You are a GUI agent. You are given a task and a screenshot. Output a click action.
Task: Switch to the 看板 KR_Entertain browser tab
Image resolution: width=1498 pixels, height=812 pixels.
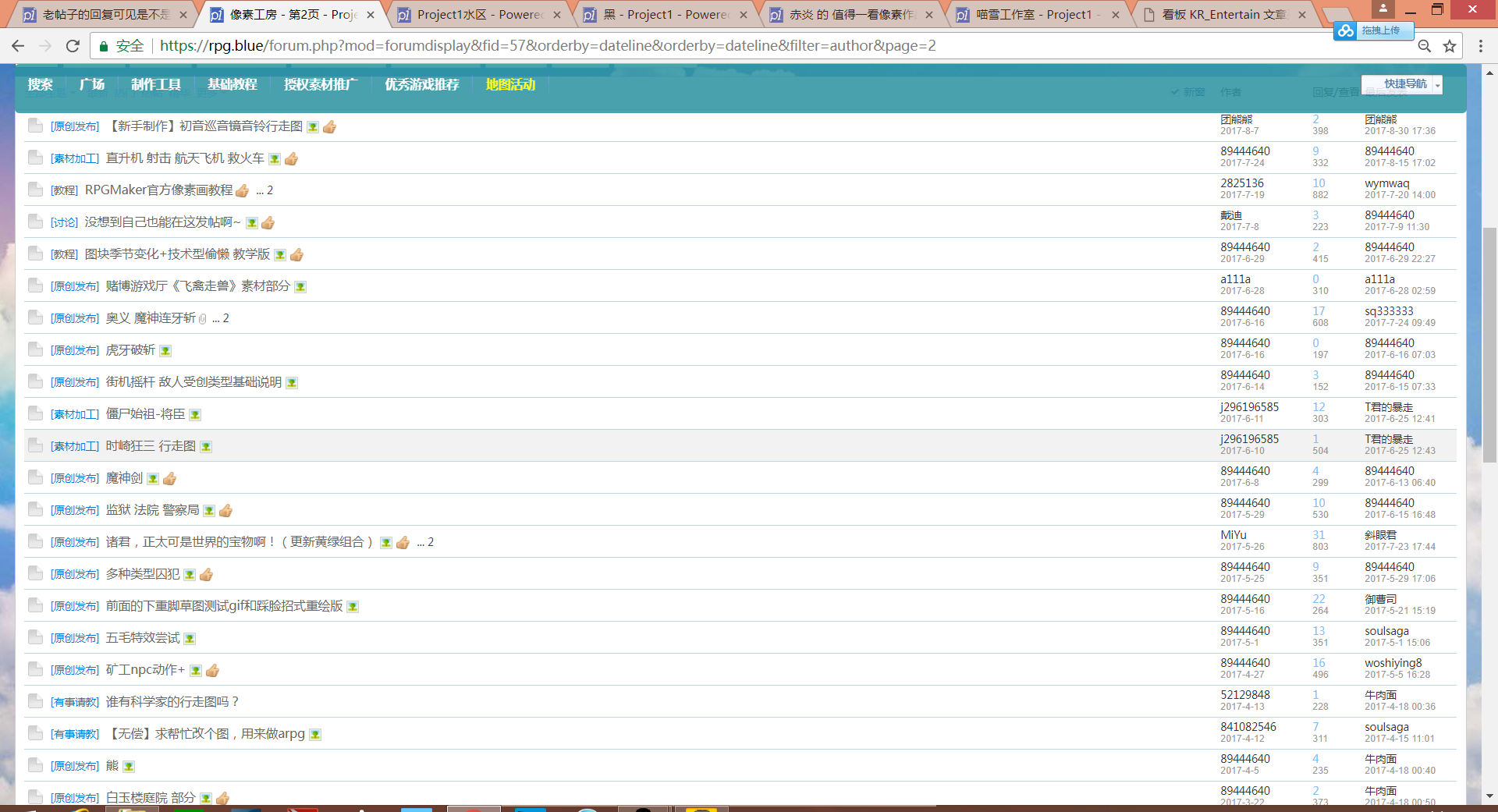click(1223, 15)
